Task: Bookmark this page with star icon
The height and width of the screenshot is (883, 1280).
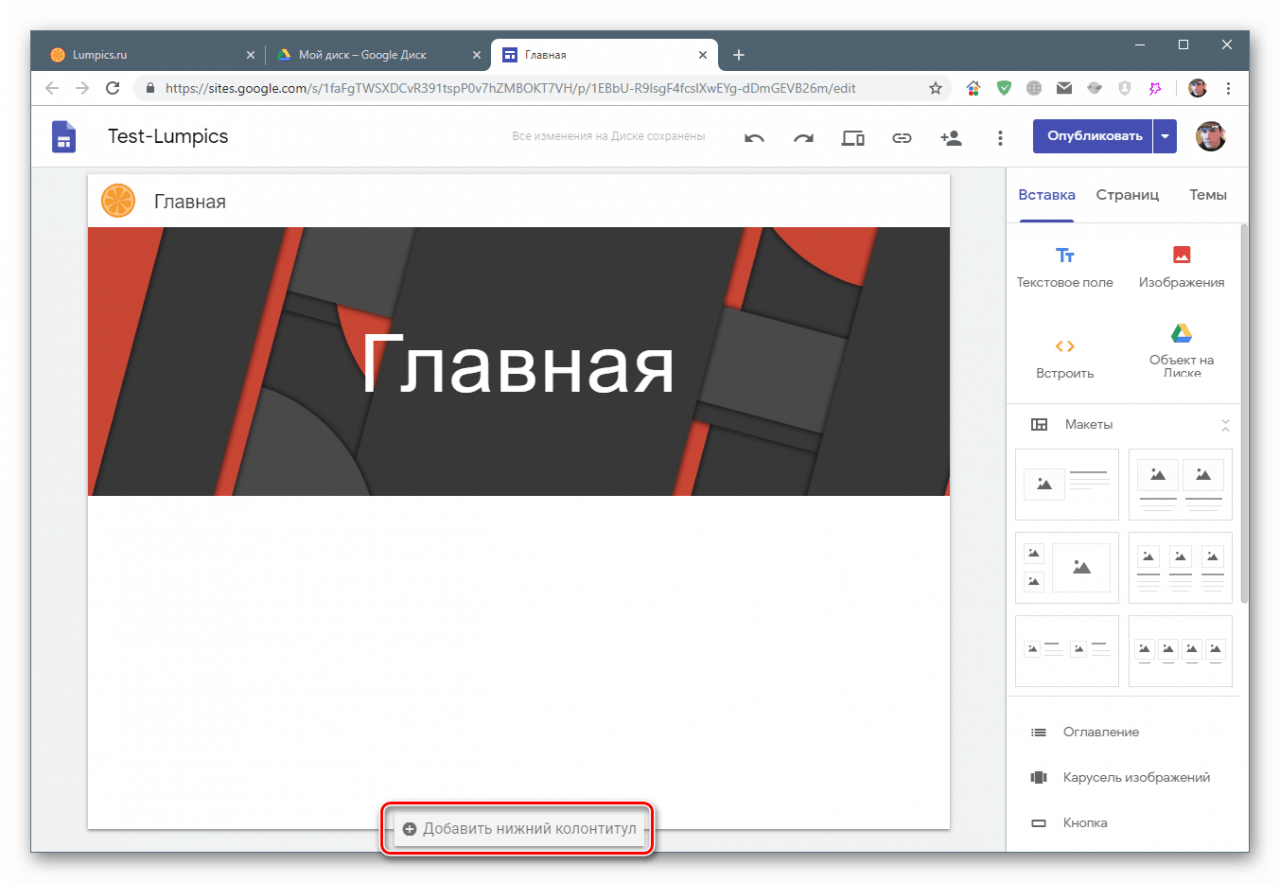Action: [935, 88]
